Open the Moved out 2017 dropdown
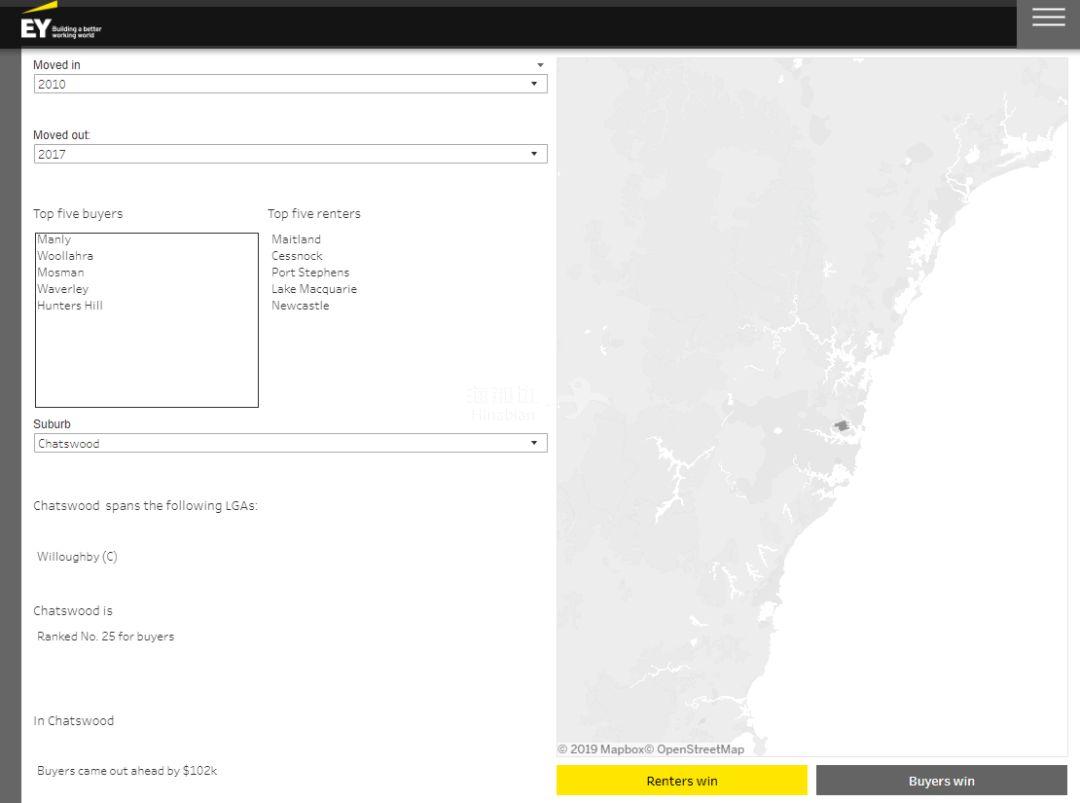Viewport: 1080px width, 803px height. 290,154
